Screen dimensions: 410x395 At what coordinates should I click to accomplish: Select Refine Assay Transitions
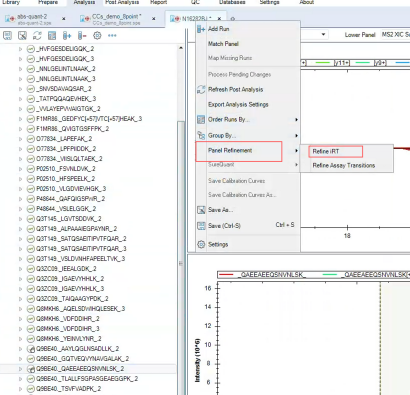tap(344, 165)
